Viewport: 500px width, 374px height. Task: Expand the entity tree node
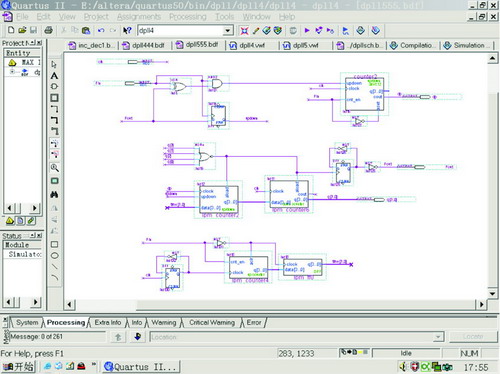click(12, 72)
